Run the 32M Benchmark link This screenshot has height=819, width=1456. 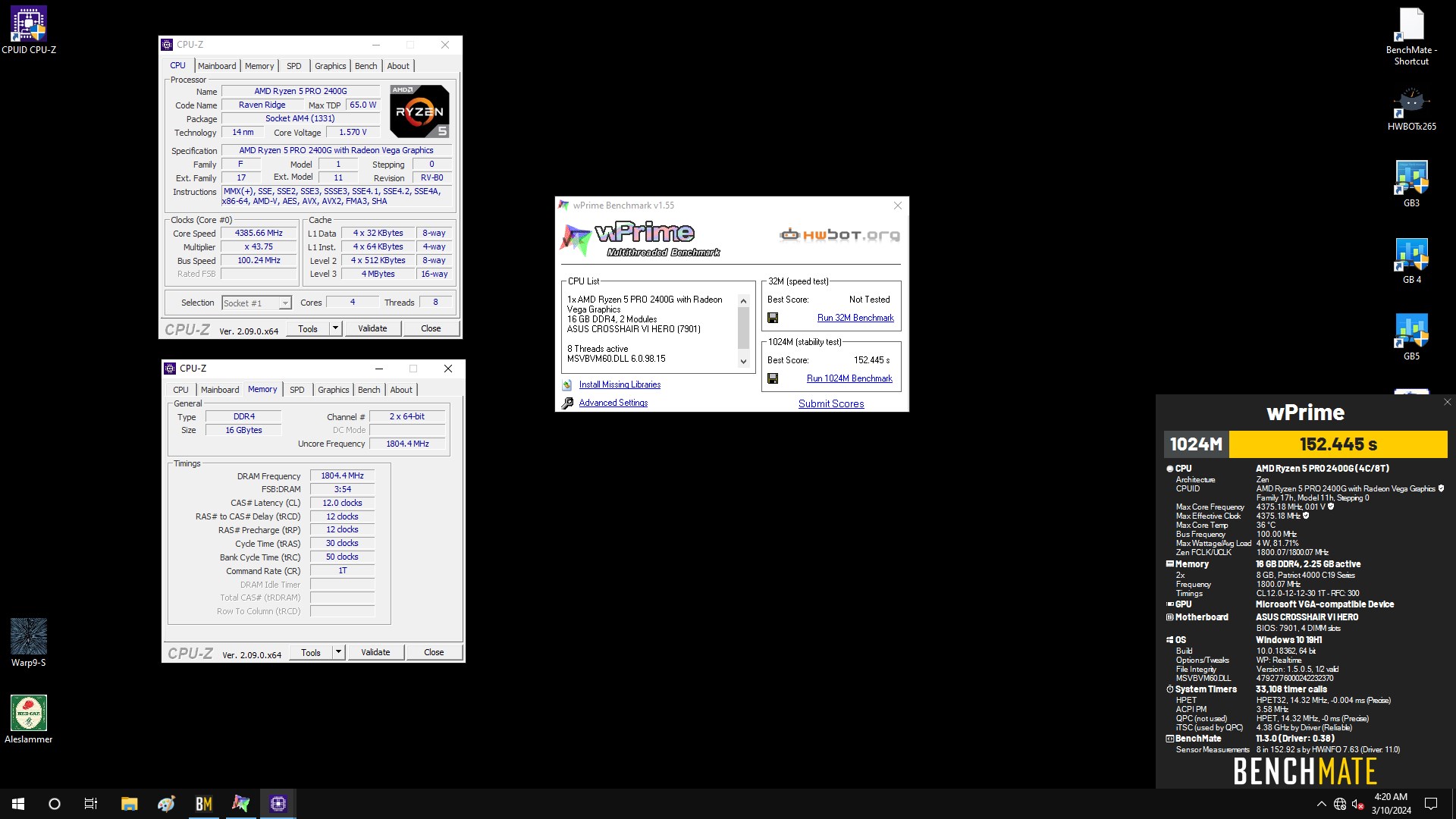[855, 318]
